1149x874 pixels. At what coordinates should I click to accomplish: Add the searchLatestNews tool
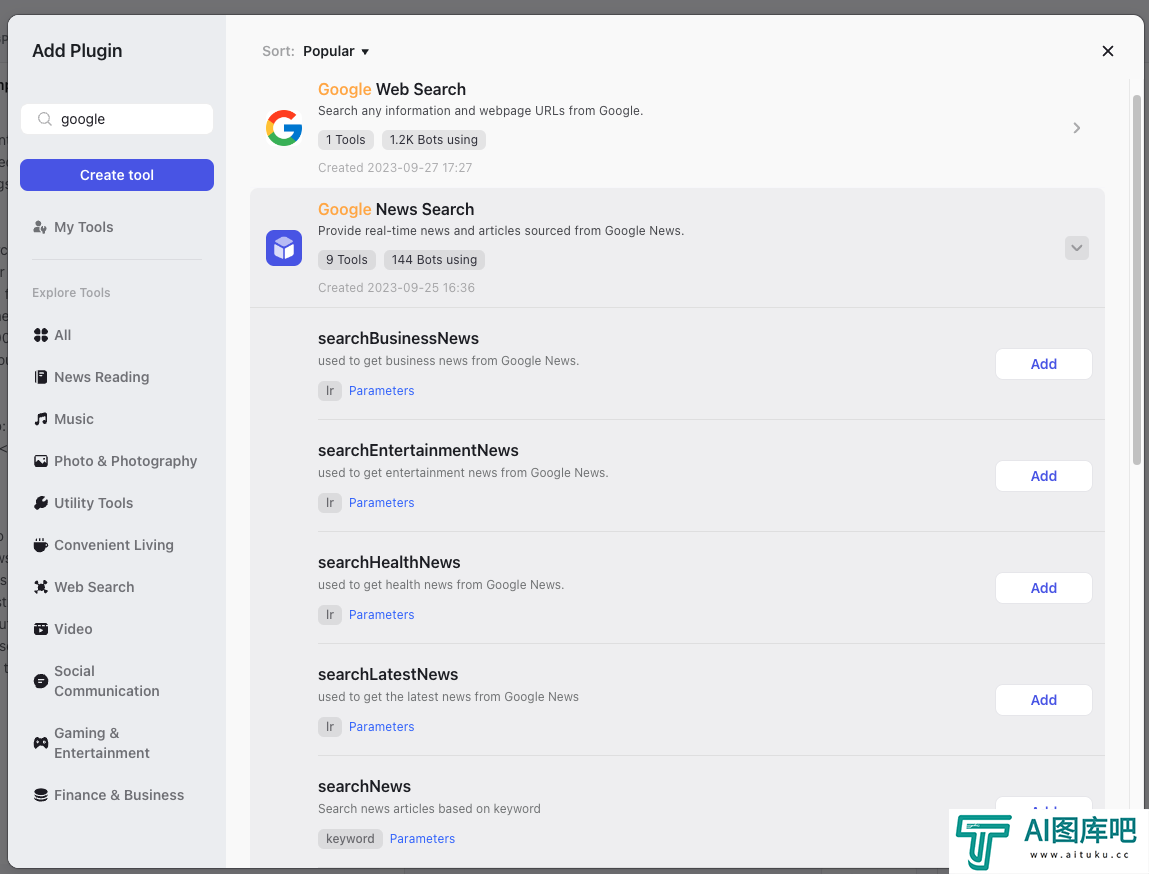(x=1043, y=700)
